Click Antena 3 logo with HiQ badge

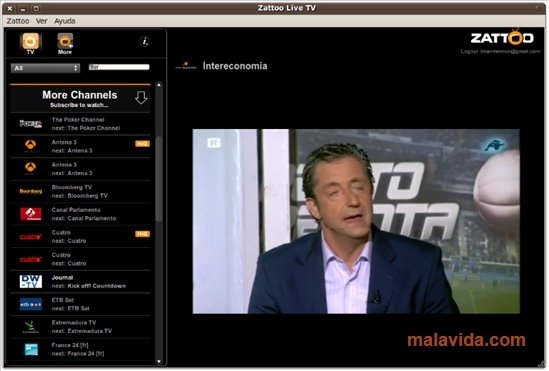point(30,146)
